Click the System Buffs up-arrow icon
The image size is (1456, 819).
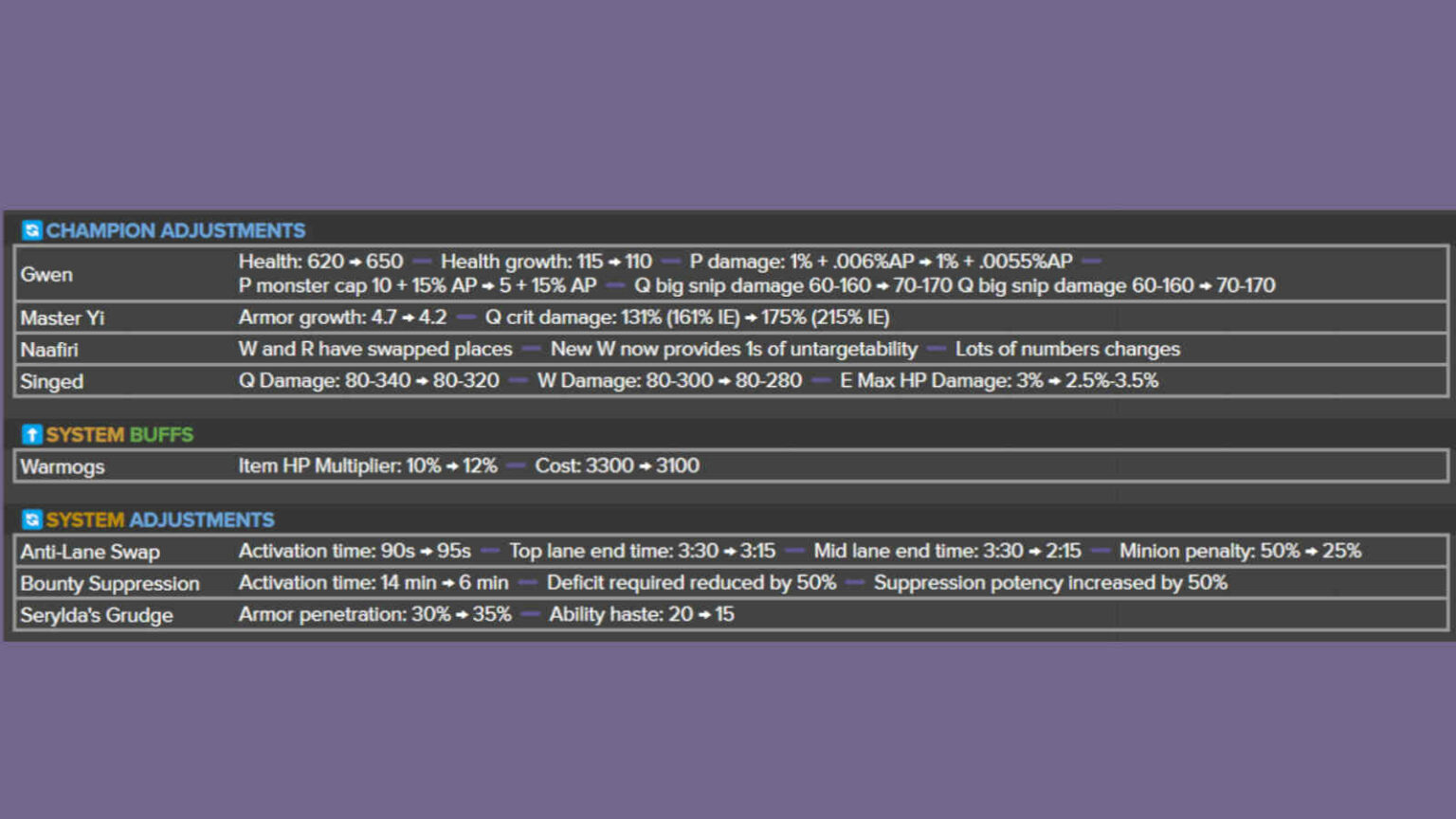tap(32, 434)
